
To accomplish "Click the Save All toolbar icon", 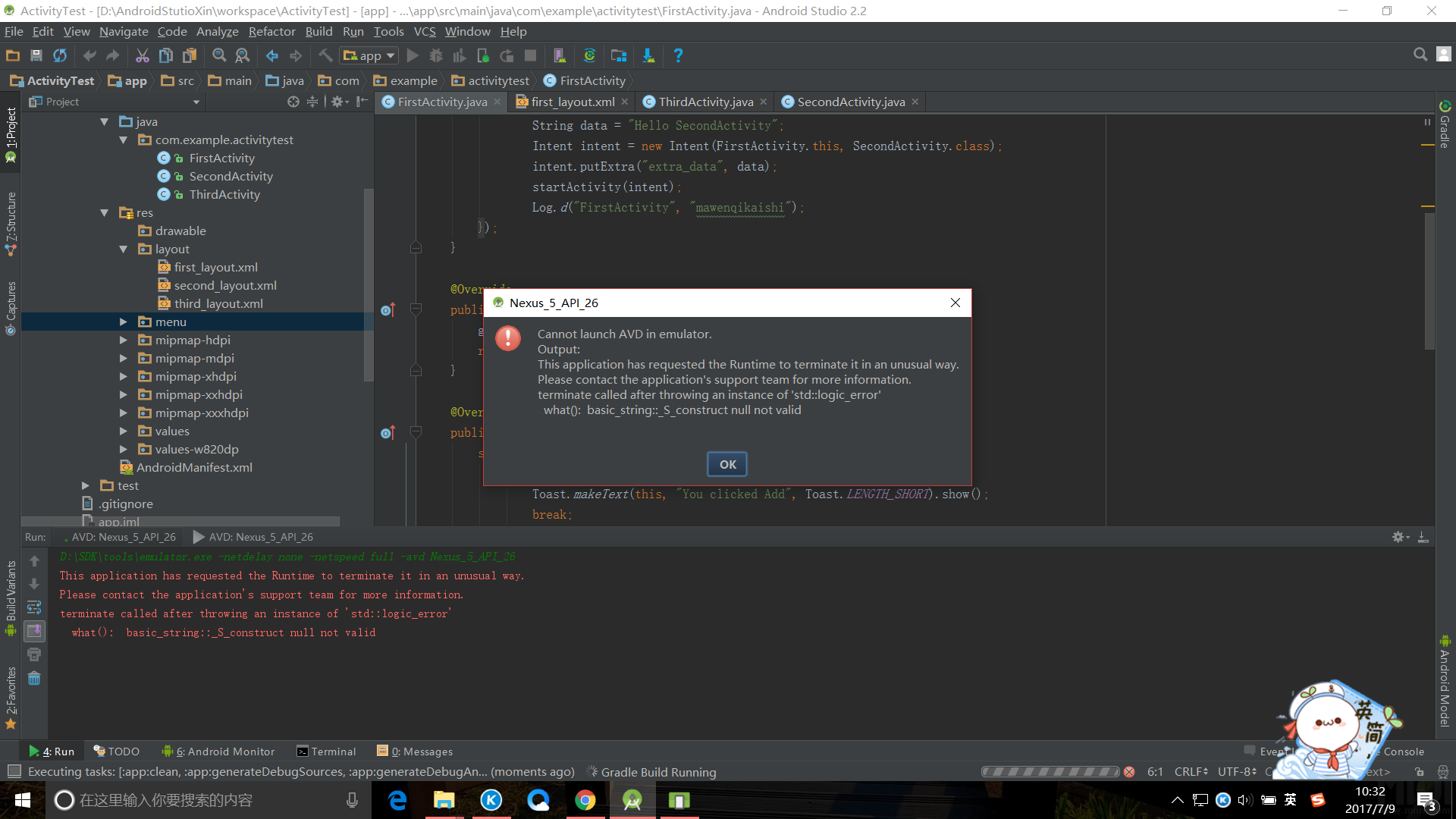I will click(x=36, y=55).
